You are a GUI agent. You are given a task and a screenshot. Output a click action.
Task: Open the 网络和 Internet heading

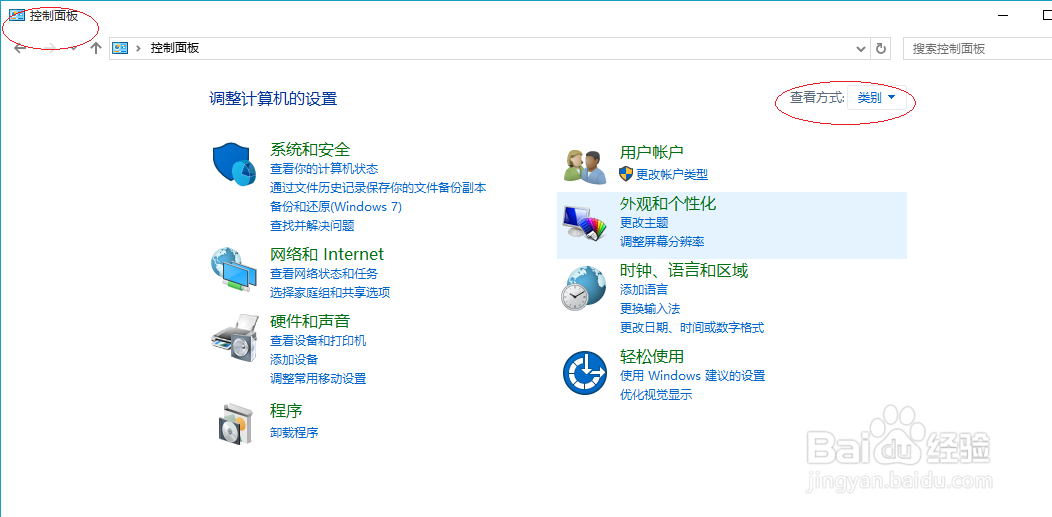(x=327, y=254)
